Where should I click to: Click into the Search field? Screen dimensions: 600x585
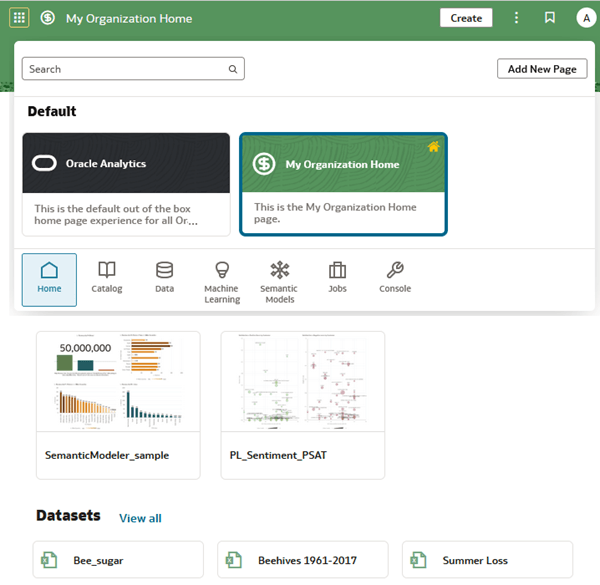click(133, 69)
